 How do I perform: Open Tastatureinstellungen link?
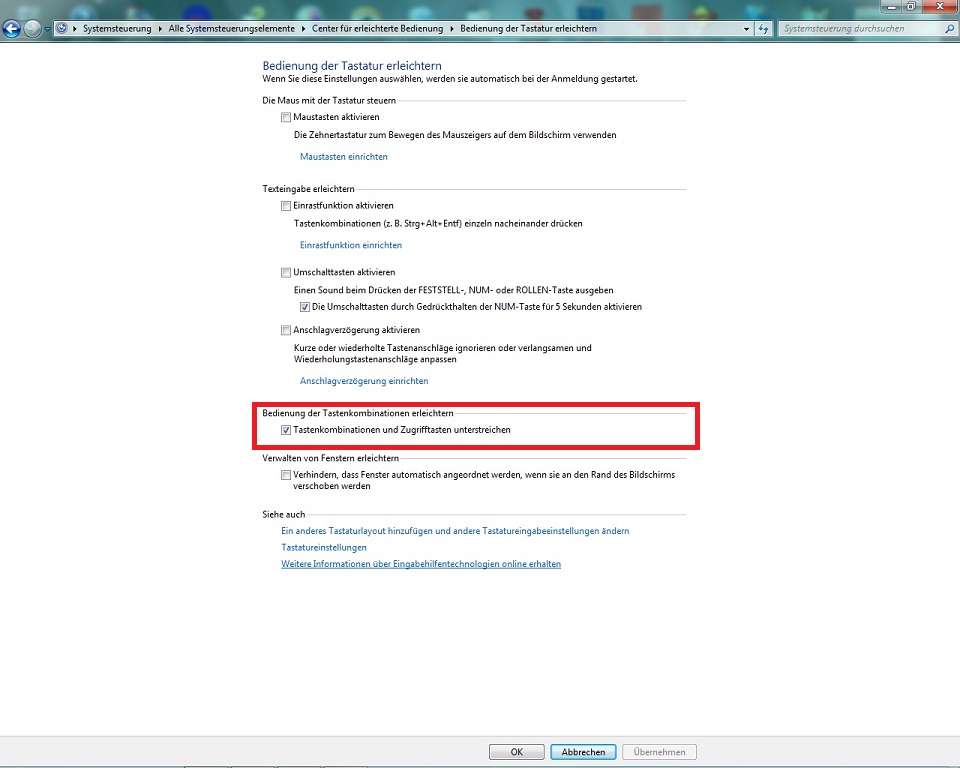point(324,548)
